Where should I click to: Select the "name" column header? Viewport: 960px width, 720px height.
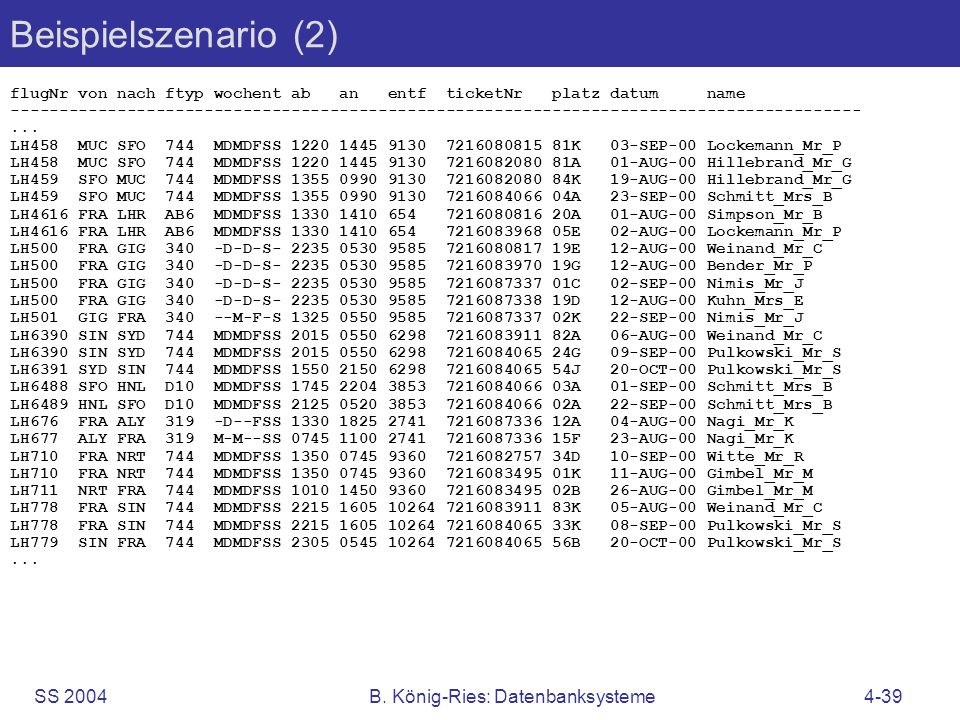pos(726,94)
